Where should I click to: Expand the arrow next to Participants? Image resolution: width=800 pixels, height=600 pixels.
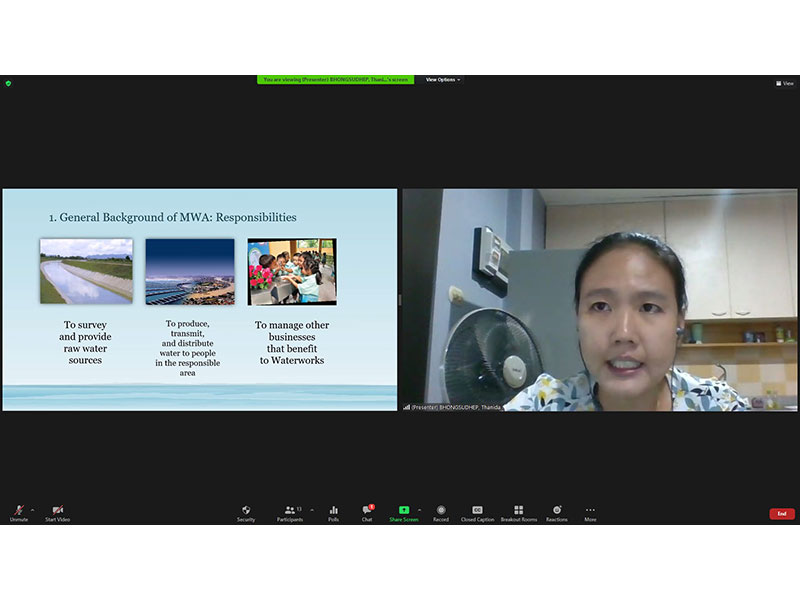coord(311,509)
